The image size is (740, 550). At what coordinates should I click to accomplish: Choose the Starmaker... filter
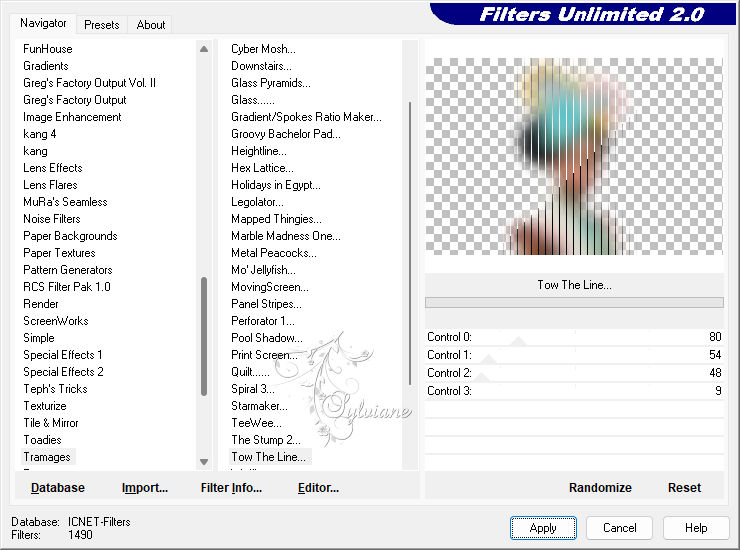click(259, 406)
